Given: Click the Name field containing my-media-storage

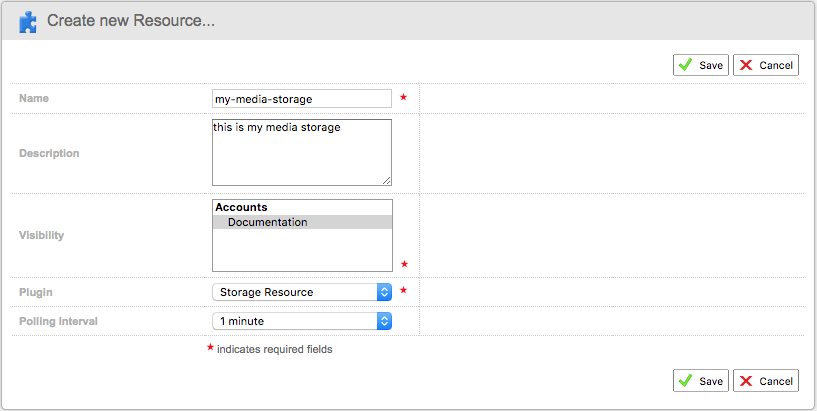Looking at the screenshot, I should pyautogui.click(x=301, y=98).
